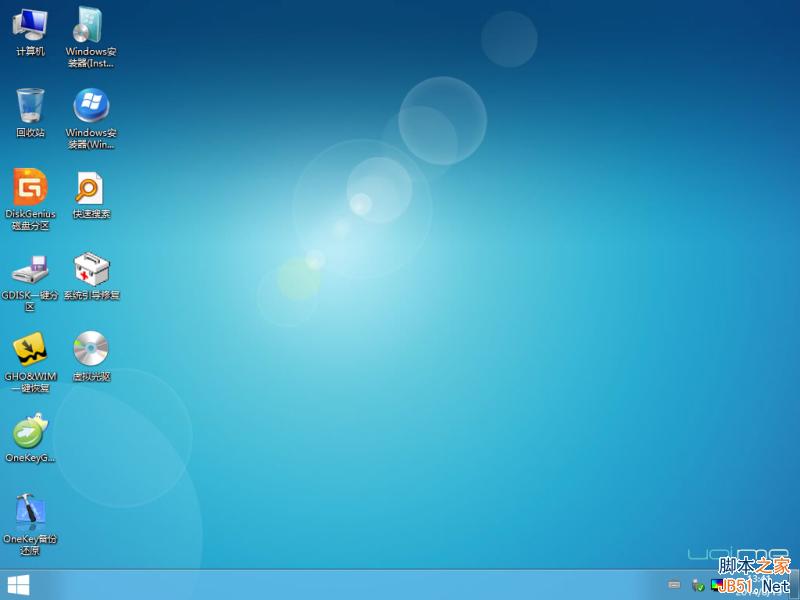Click the safely remove hardware tray icon
800x600 pixels.
pyautogui.click(x=697, y=585)
